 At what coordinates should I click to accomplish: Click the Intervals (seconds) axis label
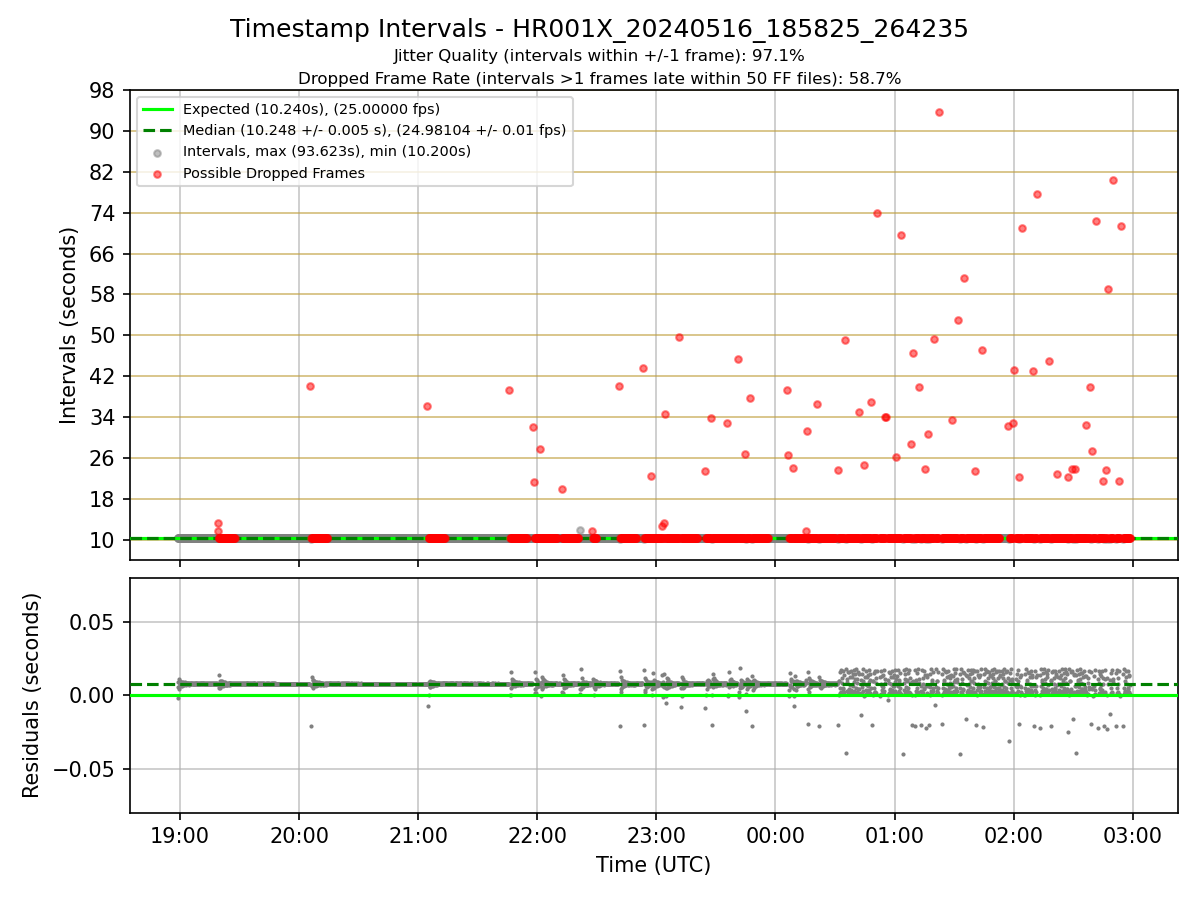coord(69,325)
